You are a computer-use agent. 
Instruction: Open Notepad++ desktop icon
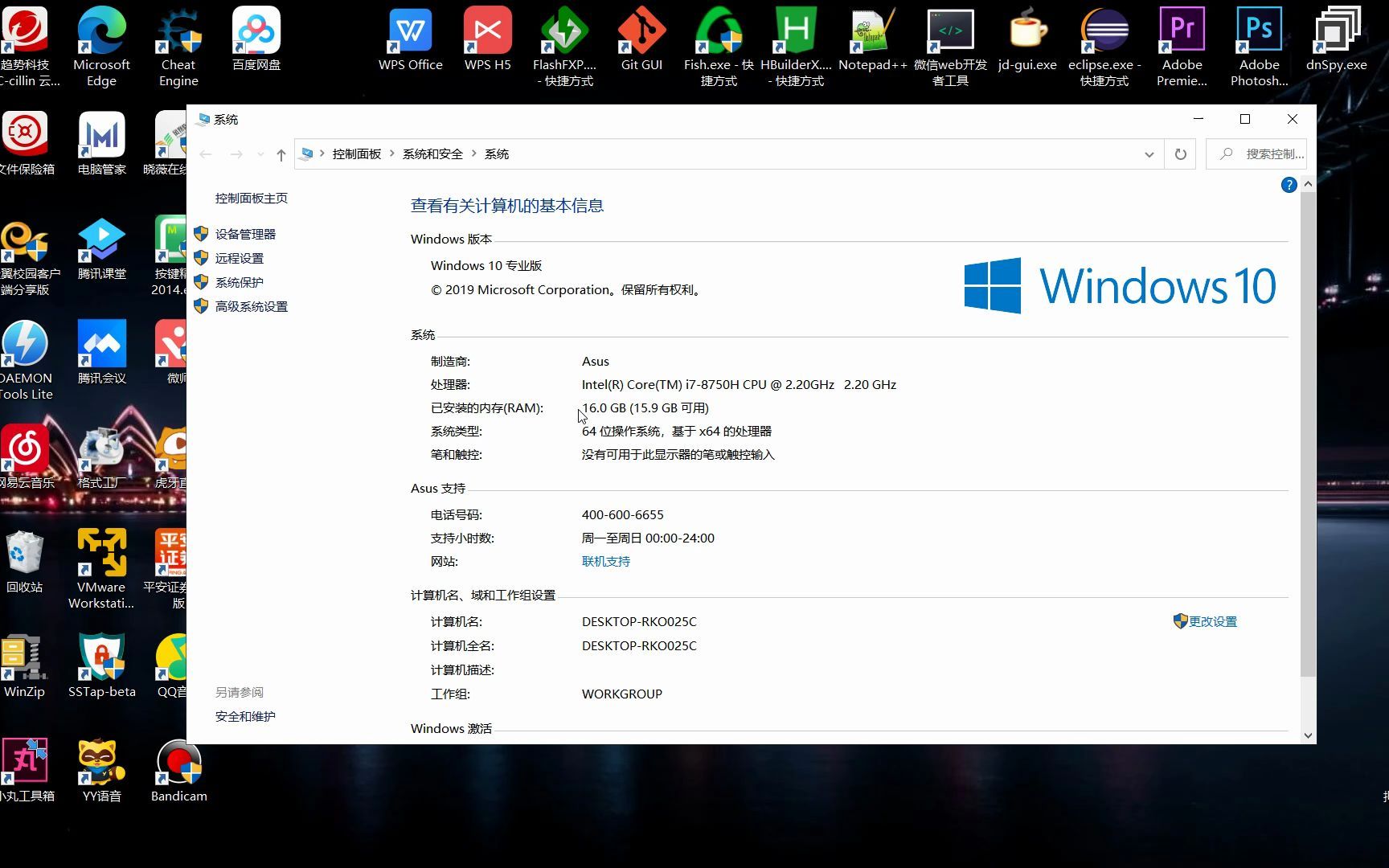[873, 39]
